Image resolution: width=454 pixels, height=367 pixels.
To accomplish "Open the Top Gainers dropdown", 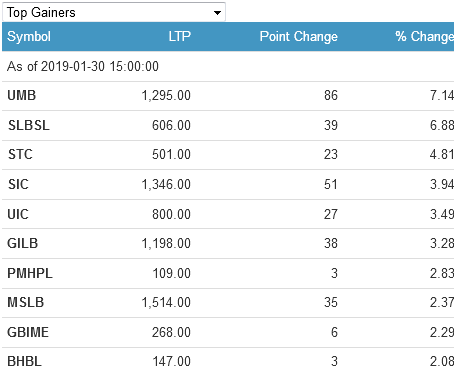I will coord(114,12).
